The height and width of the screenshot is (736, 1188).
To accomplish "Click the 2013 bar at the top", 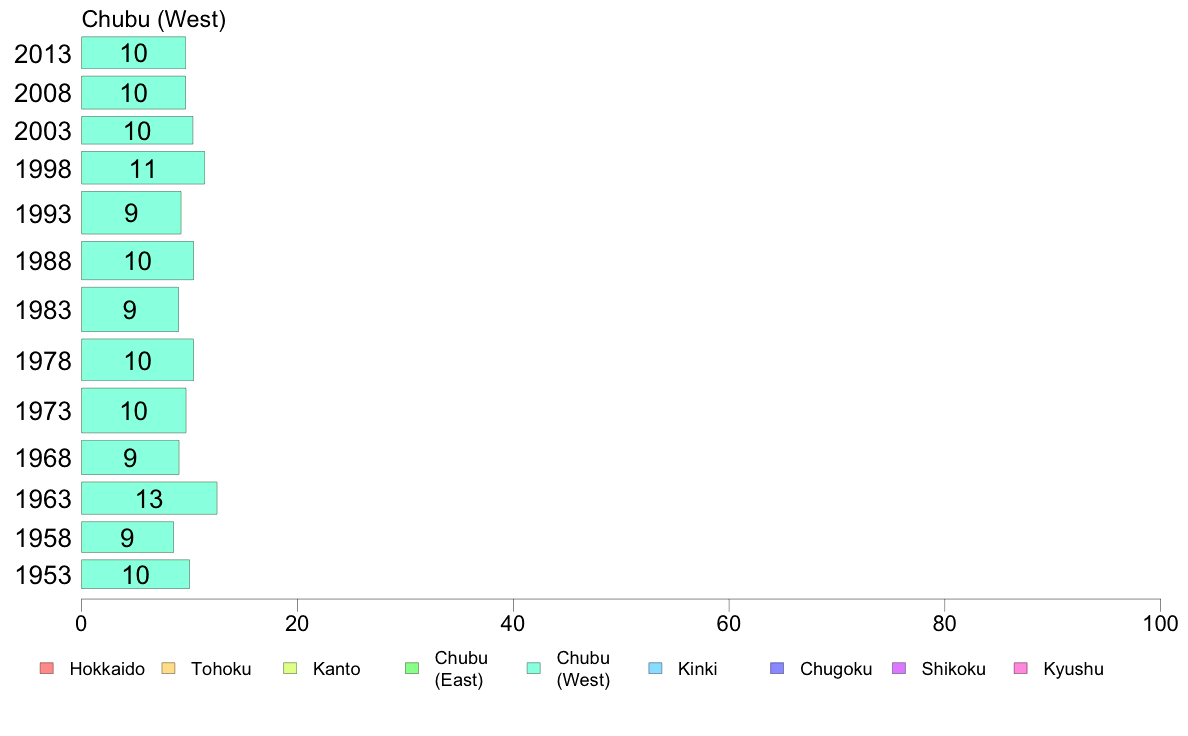I will [x=133, y=52].
